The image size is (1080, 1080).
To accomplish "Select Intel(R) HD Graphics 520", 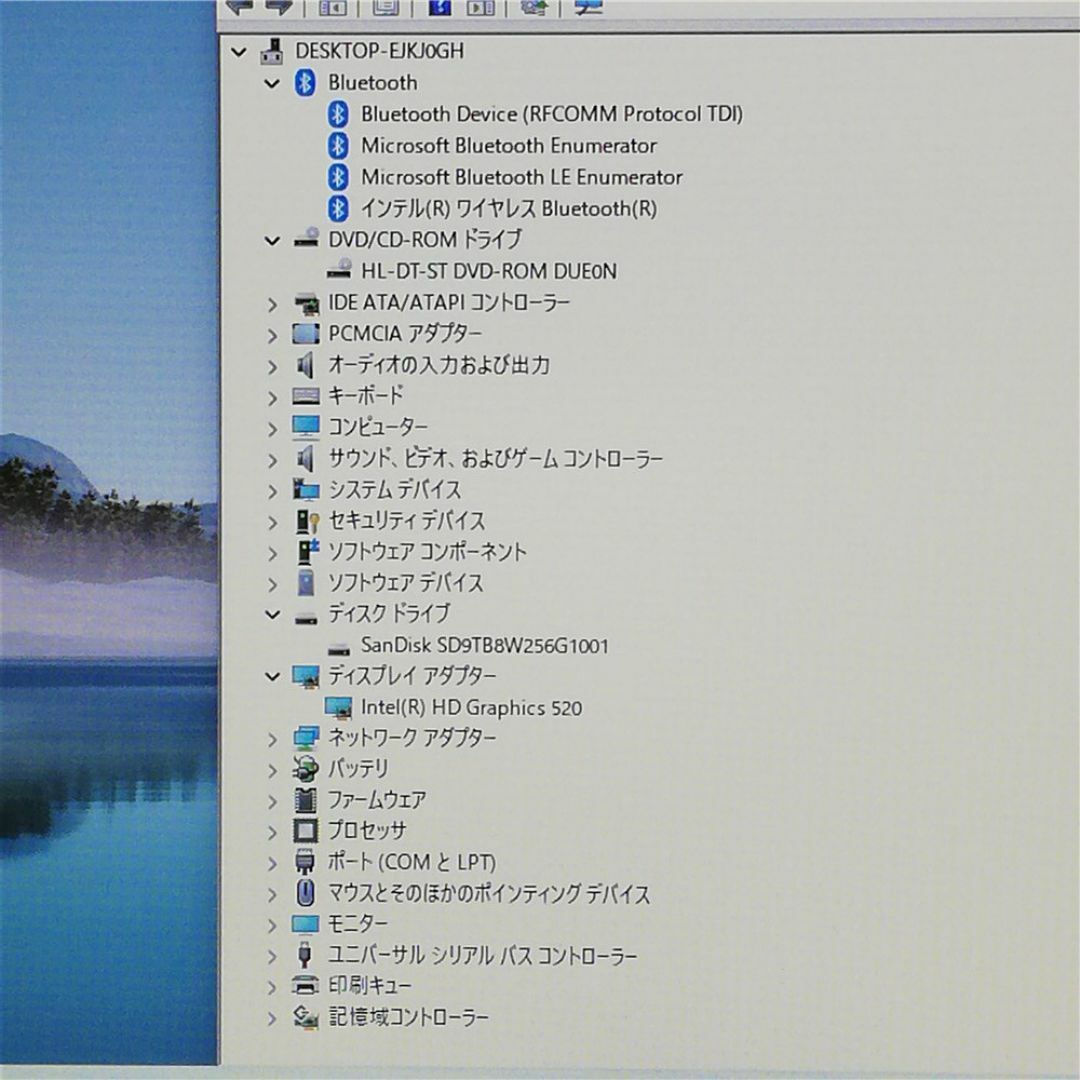I will click(471, 707).
